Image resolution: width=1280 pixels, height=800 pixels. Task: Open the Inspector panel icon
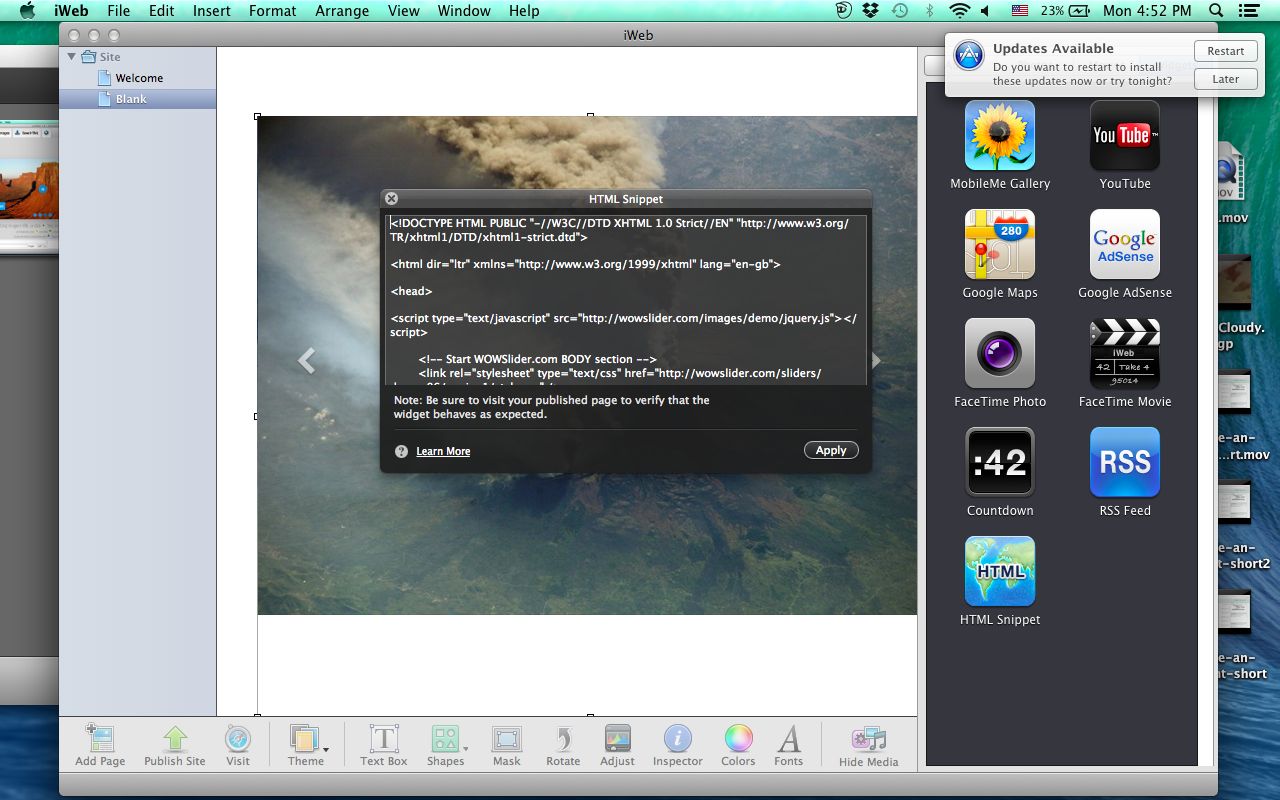pyautogui.click(x=678, y=738)
